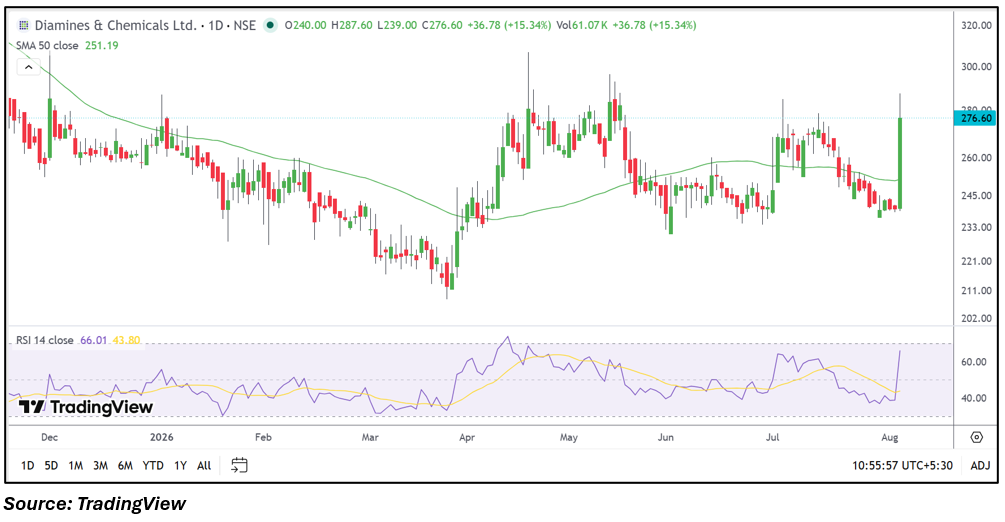Image resolution: width=1005 pixels, height=522 pixels.
Task: Click the Jul label on time axis
Action: (773, 437)
